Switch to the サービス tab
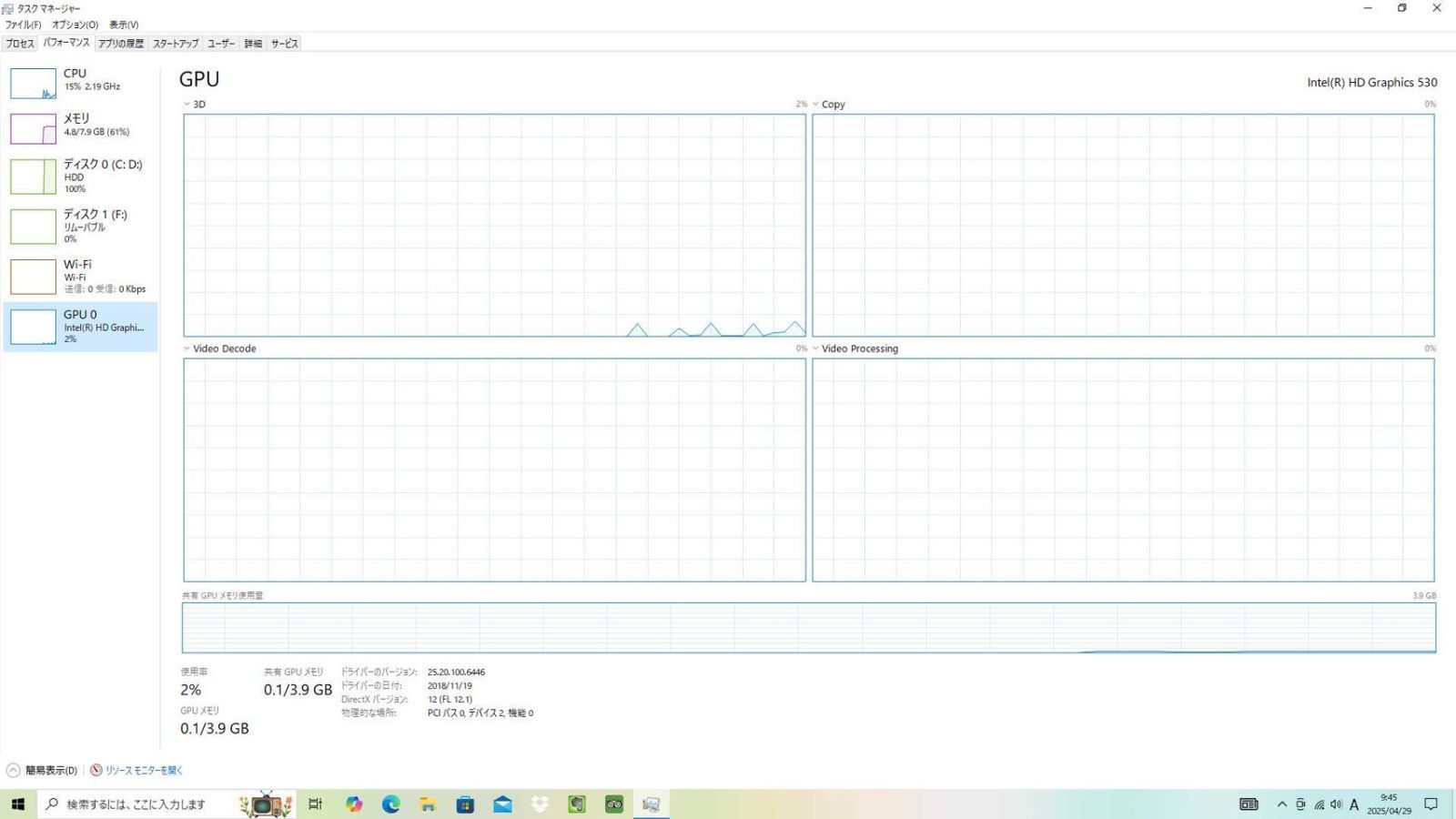This screenshot has height=819, width=1456. [x=284, y=44]
